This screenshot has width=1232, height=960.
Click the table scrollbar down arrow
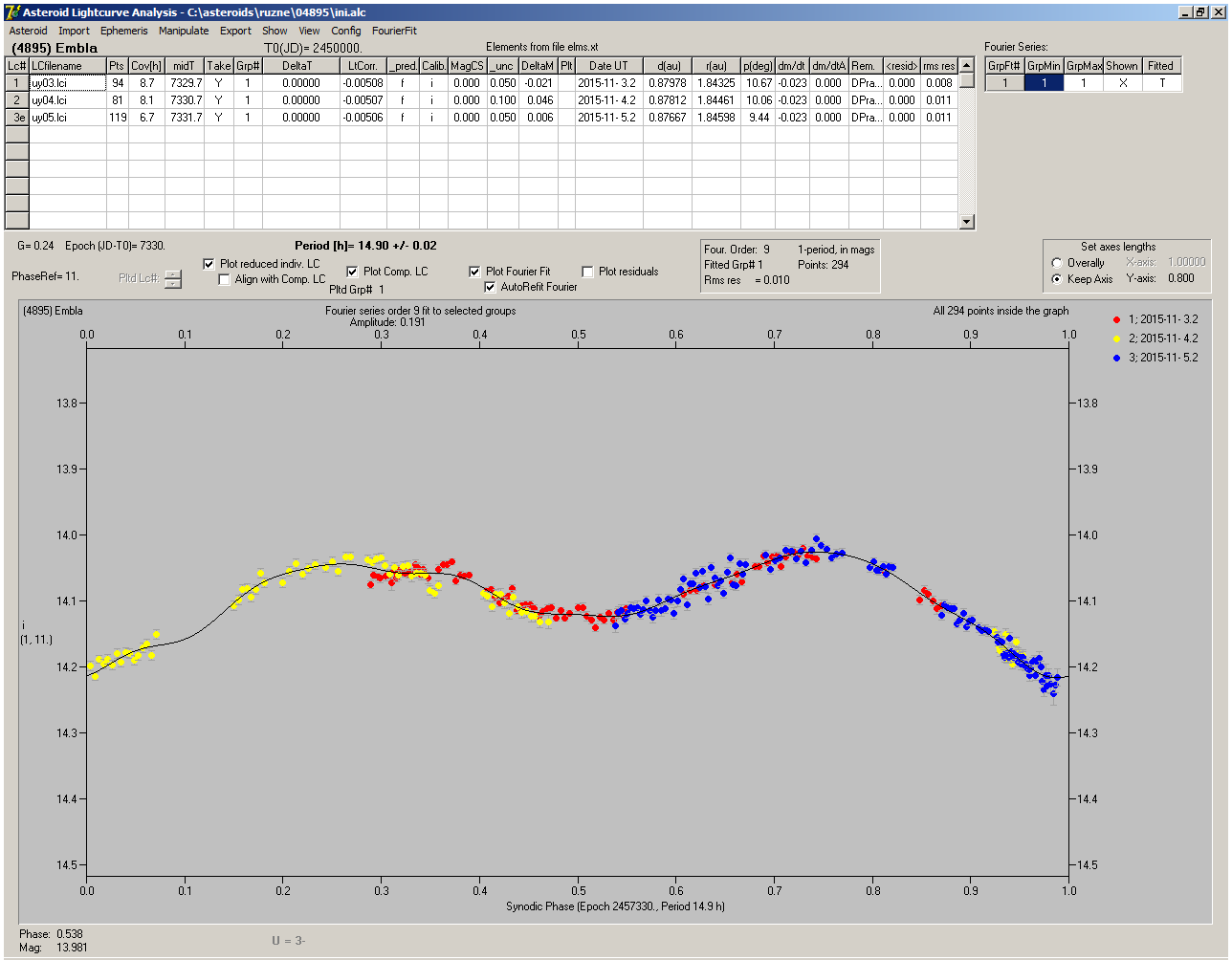(967, 222)
